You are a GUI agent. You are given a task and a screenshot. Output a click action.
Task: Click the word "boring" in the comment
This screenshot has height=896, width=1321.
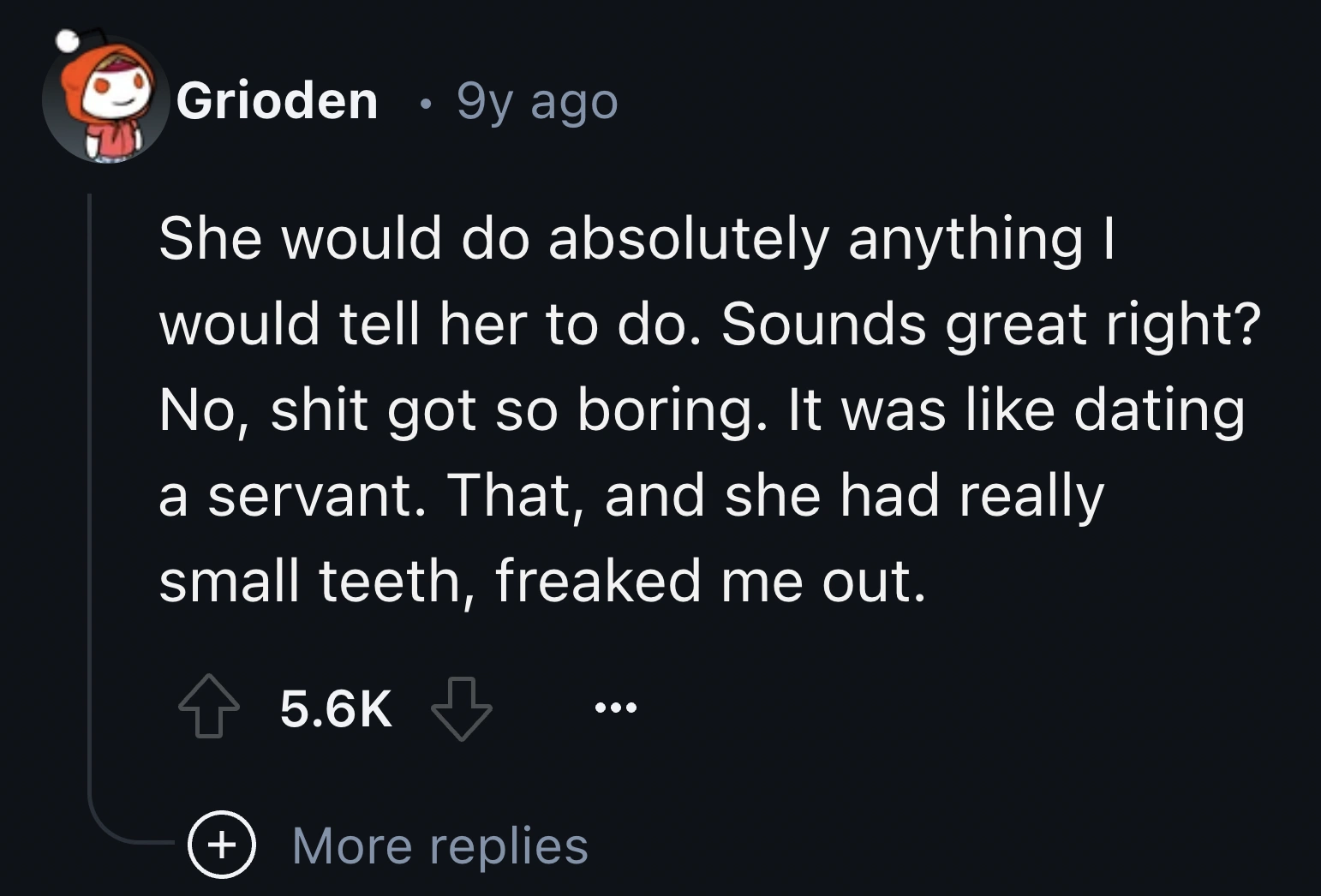click(x=668, y=410)
